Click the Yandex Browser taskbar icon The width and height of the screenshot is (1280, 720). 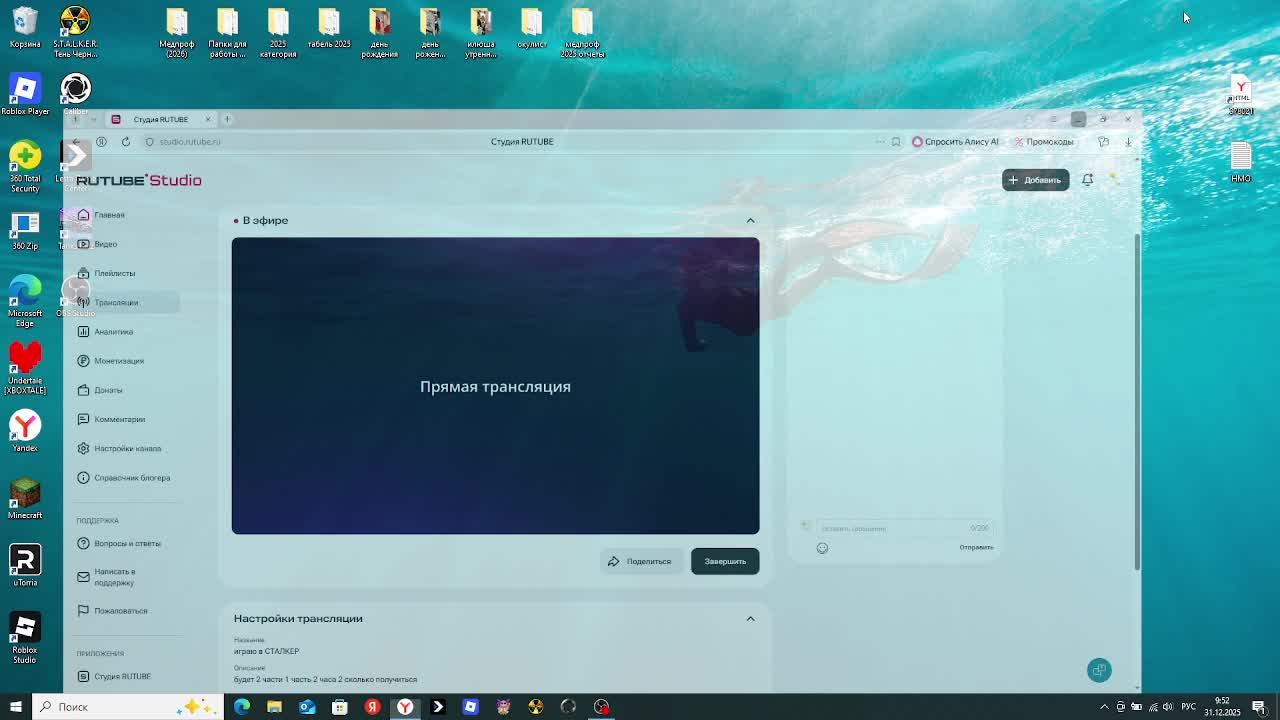pyautogui.click(x=405, y=707)
